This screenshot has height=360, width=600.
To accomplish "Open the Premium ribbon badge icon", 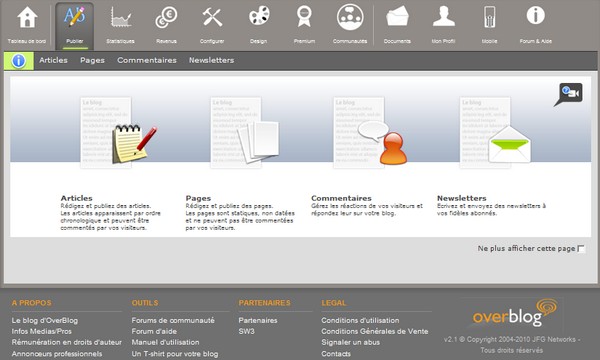I will tap(304, 17).
